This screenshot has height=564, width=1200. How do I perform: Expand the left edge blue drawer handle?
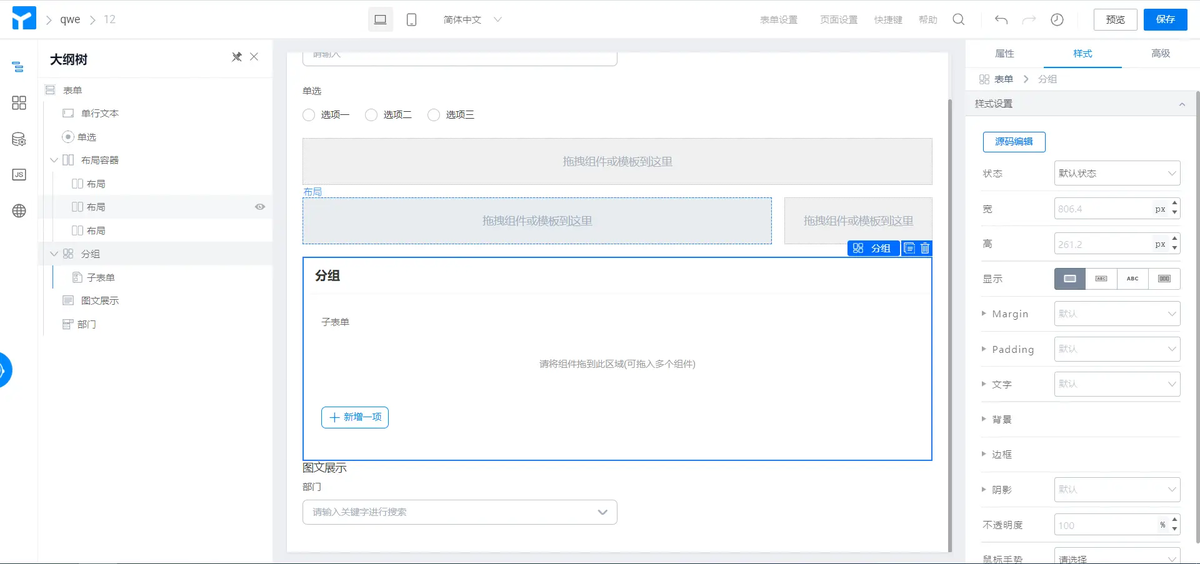(5, 370)
